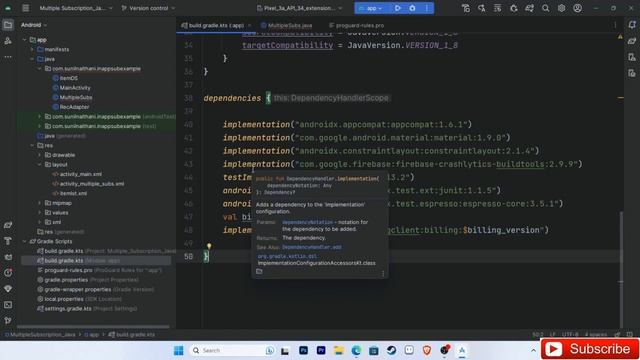Open IDE settings gear icon
This screenshot has height=360, width=640.
[561, 8]
